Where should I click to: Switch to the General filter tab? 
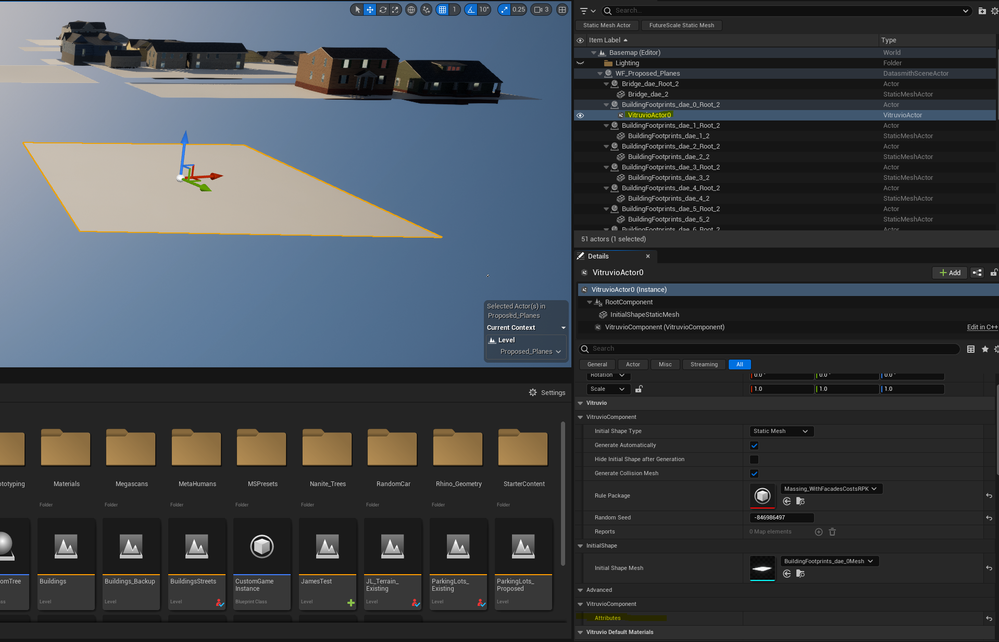click(597, 365)
